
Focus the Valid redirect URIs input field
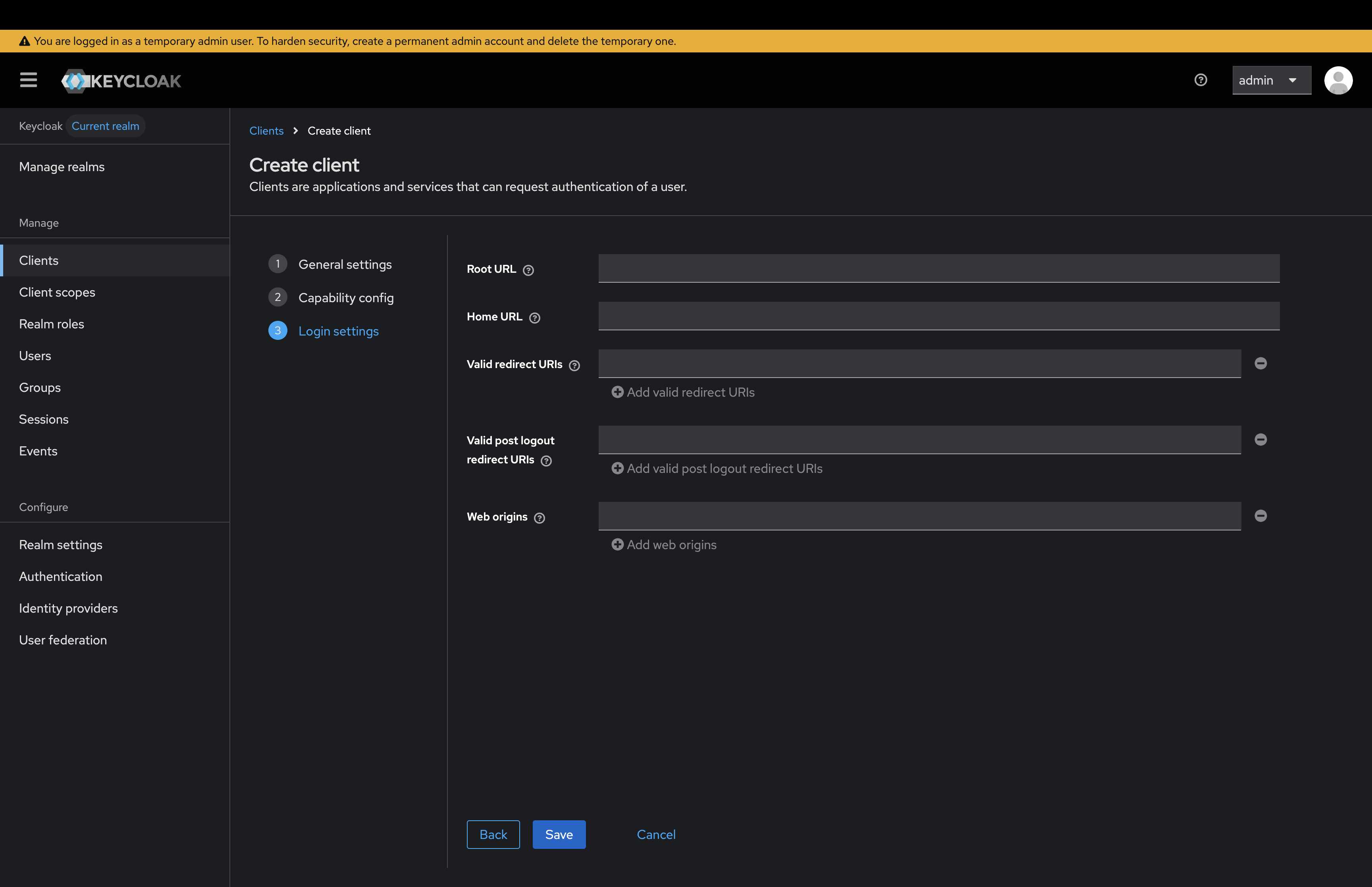(919, 364)
